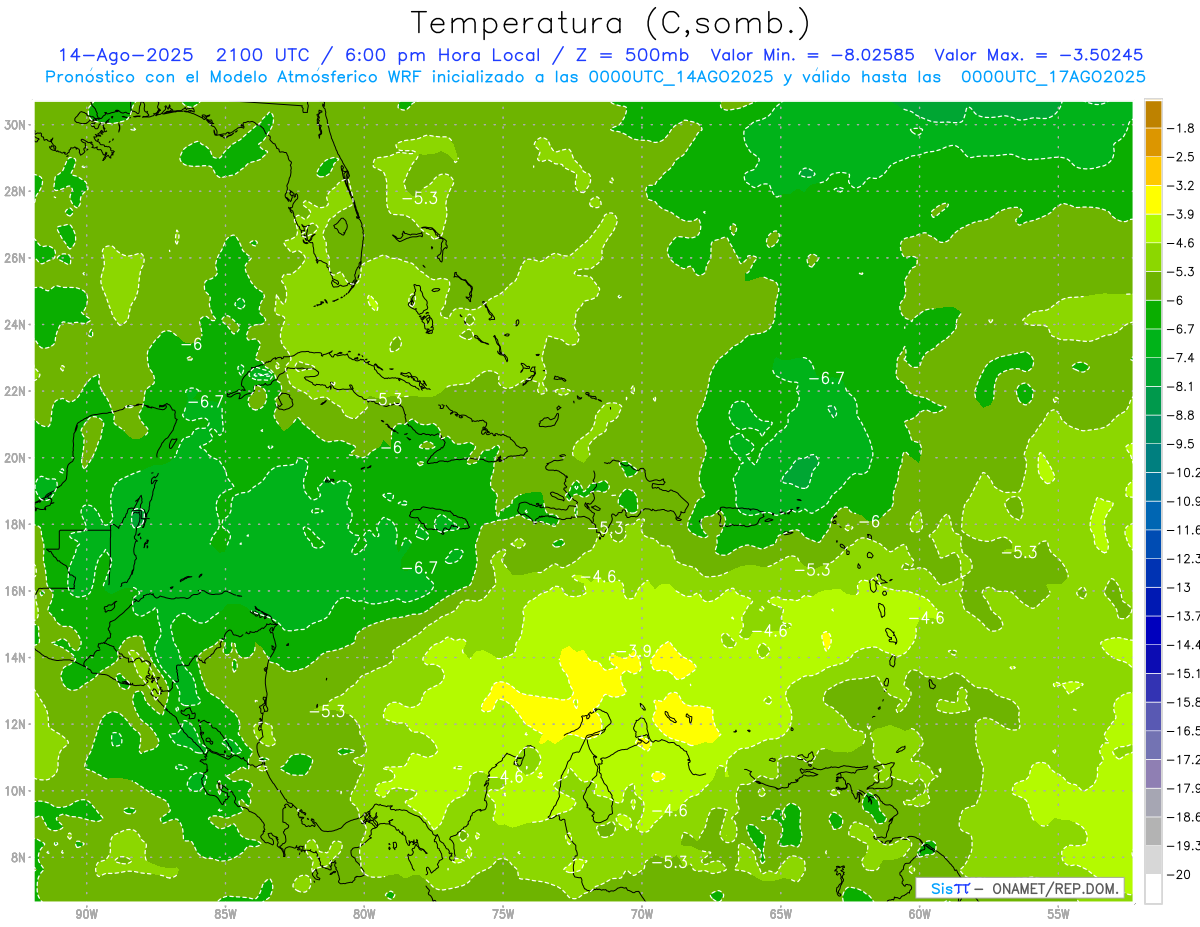Click the 'Valor Max. = -3.50245' readout
Image resolution: width=1200 pixels, height=927 pixels.
(x=1038, y=55)
